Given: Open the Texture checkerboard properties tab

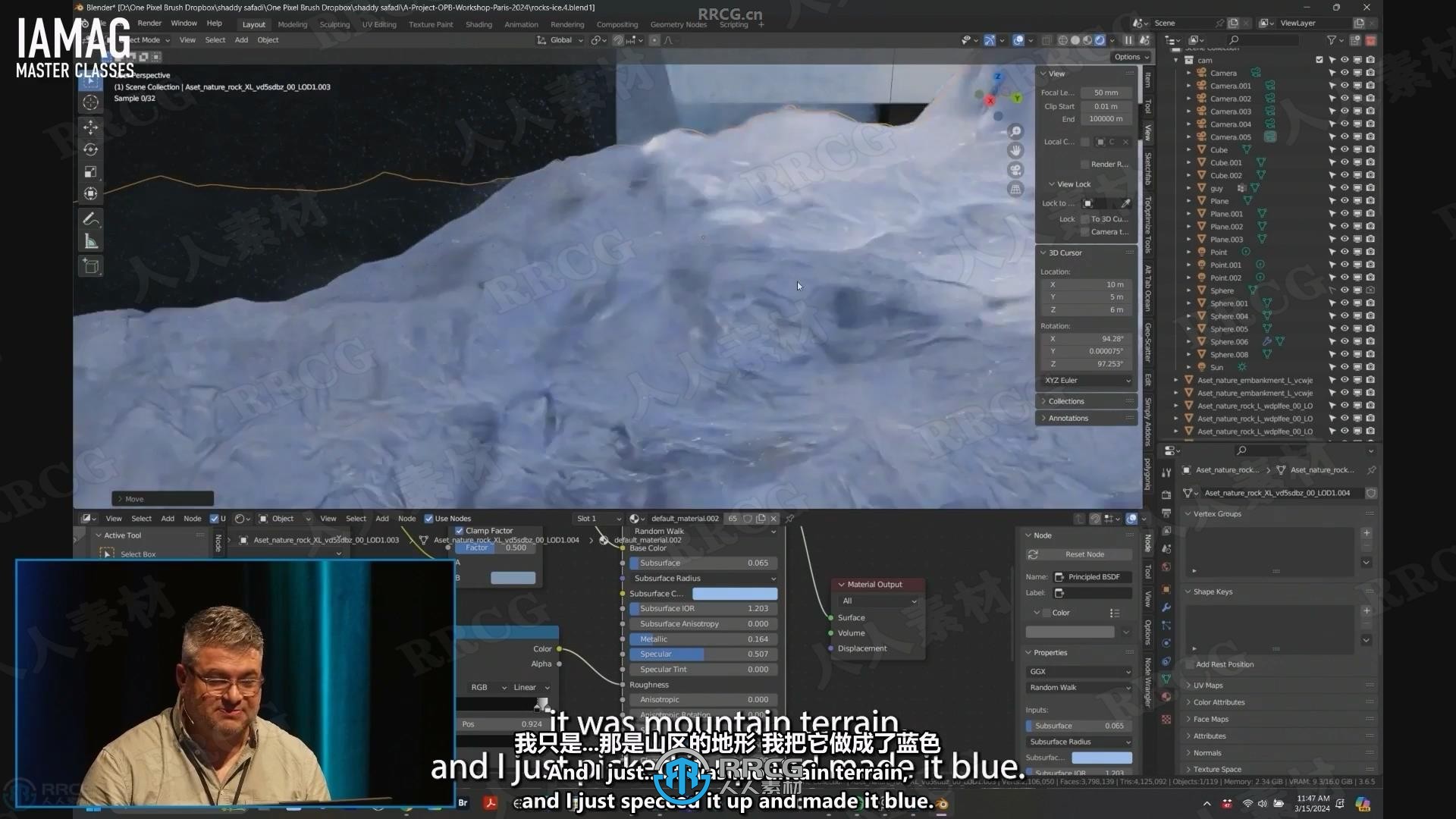Looking at the screenshot, I should point(1166,718).
